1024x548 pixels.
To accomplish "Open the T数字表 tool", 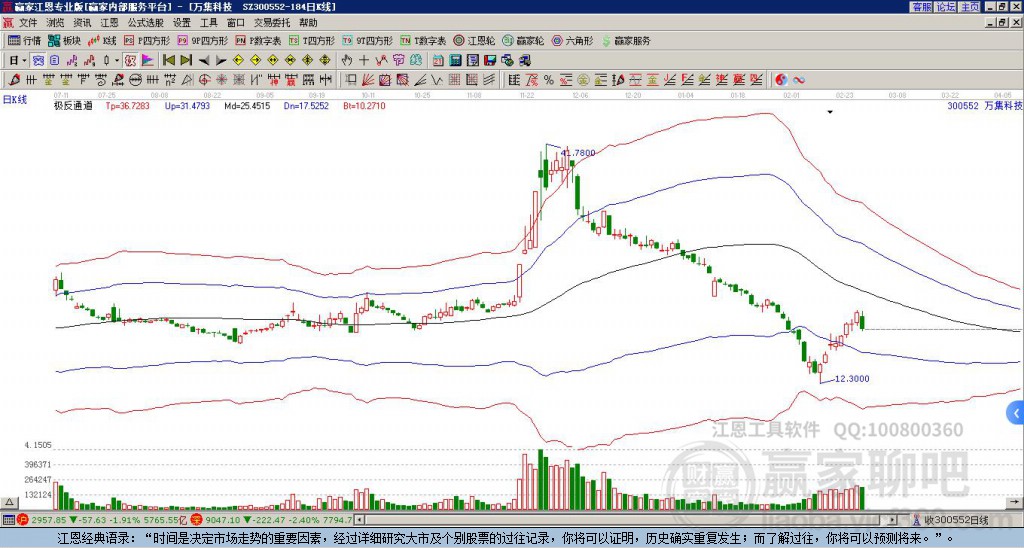I will click(423, 41).
